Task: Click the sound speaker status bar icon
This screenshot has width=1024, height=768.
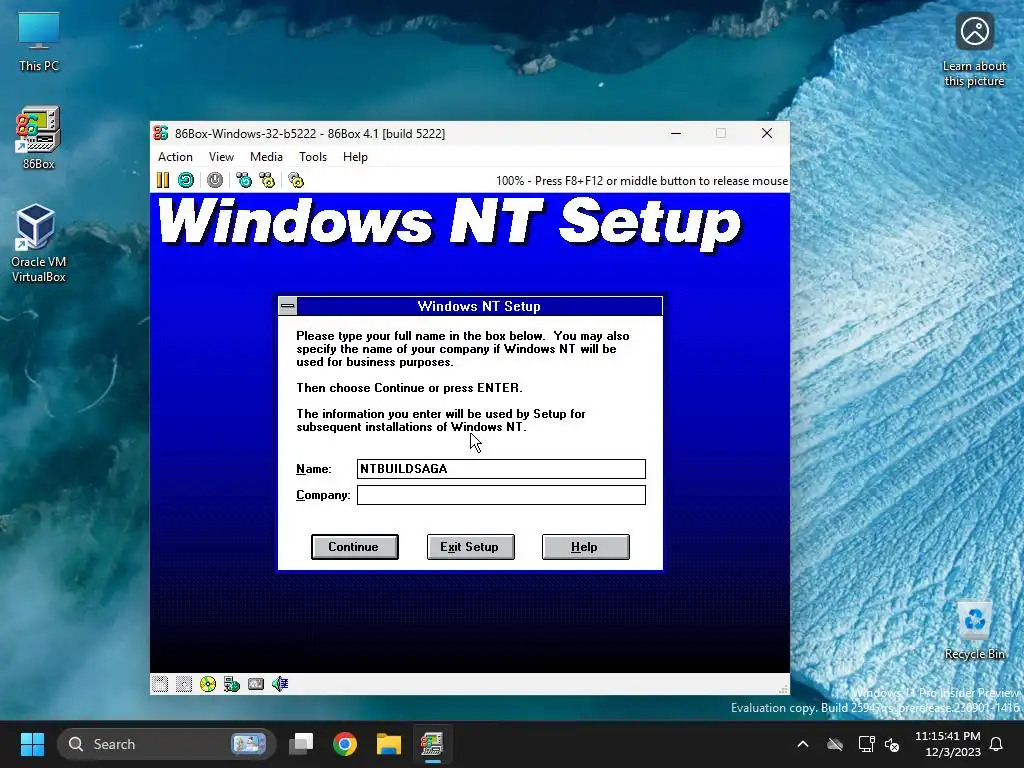Action: click(x=280, y=684)
